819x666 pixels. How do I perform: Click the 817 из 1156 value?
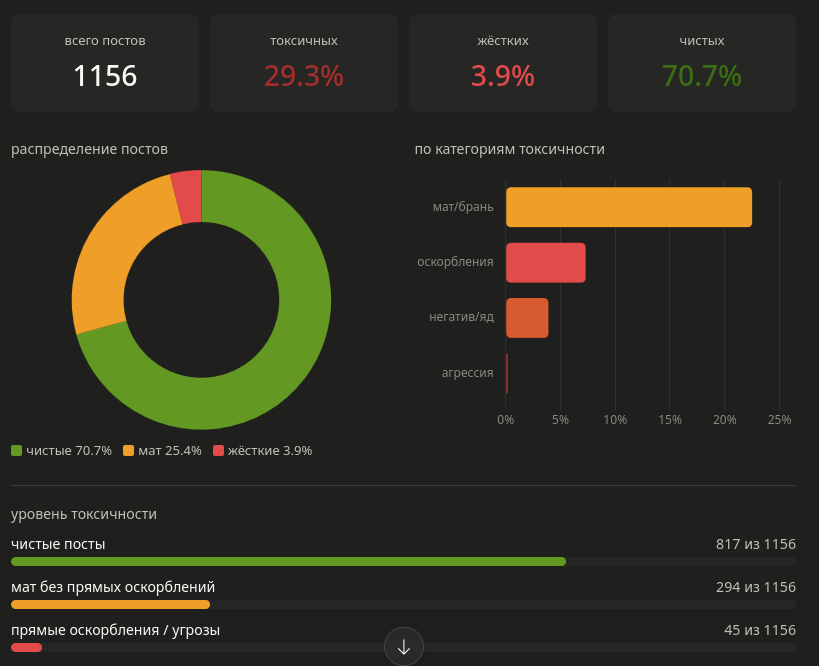tap(756, 544)
